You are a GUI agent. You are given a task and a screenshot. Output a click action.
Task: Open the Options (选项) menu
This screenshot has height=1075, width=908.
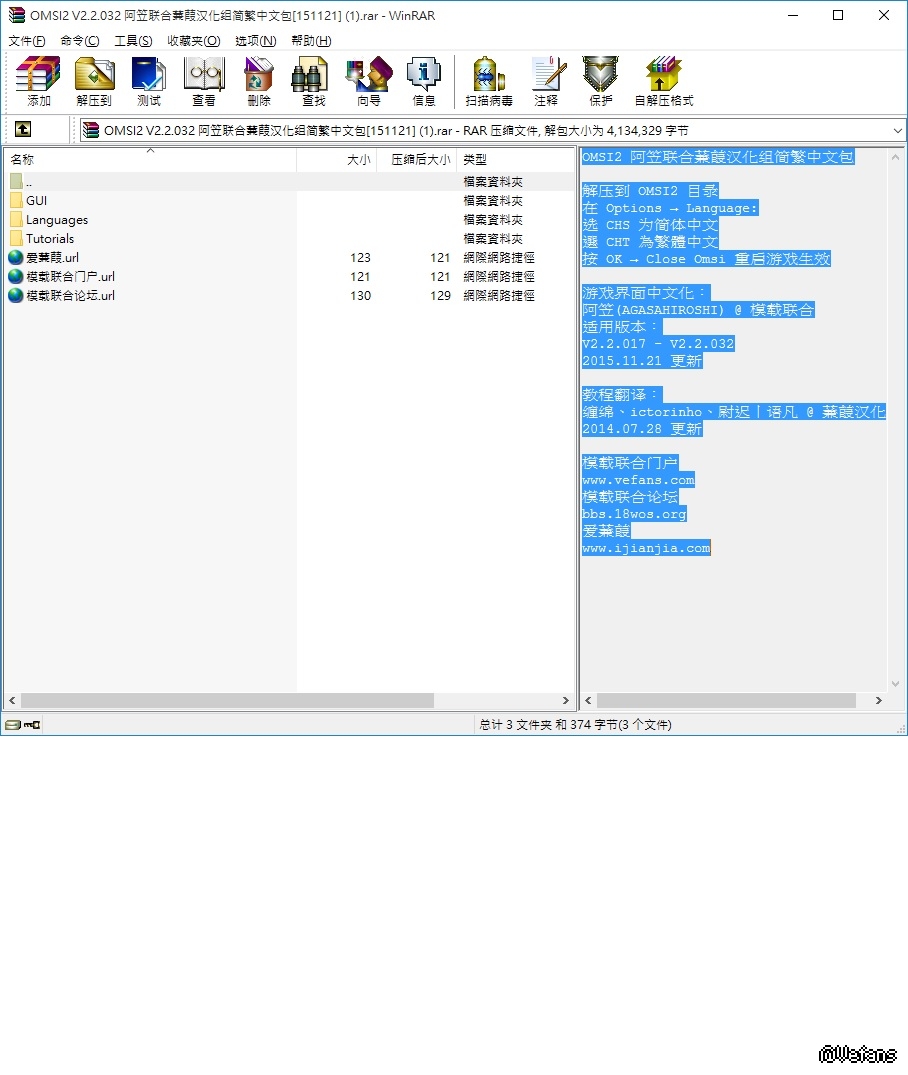(x=255, y=41)
